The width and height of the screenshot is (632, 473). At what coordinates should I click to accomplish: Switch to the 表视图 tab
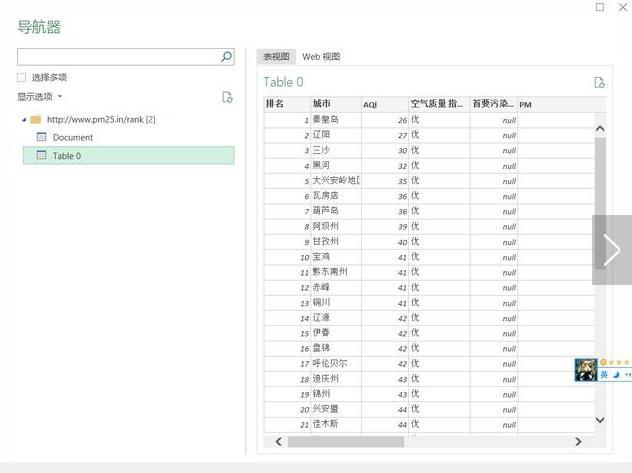(x=276, y=57)
